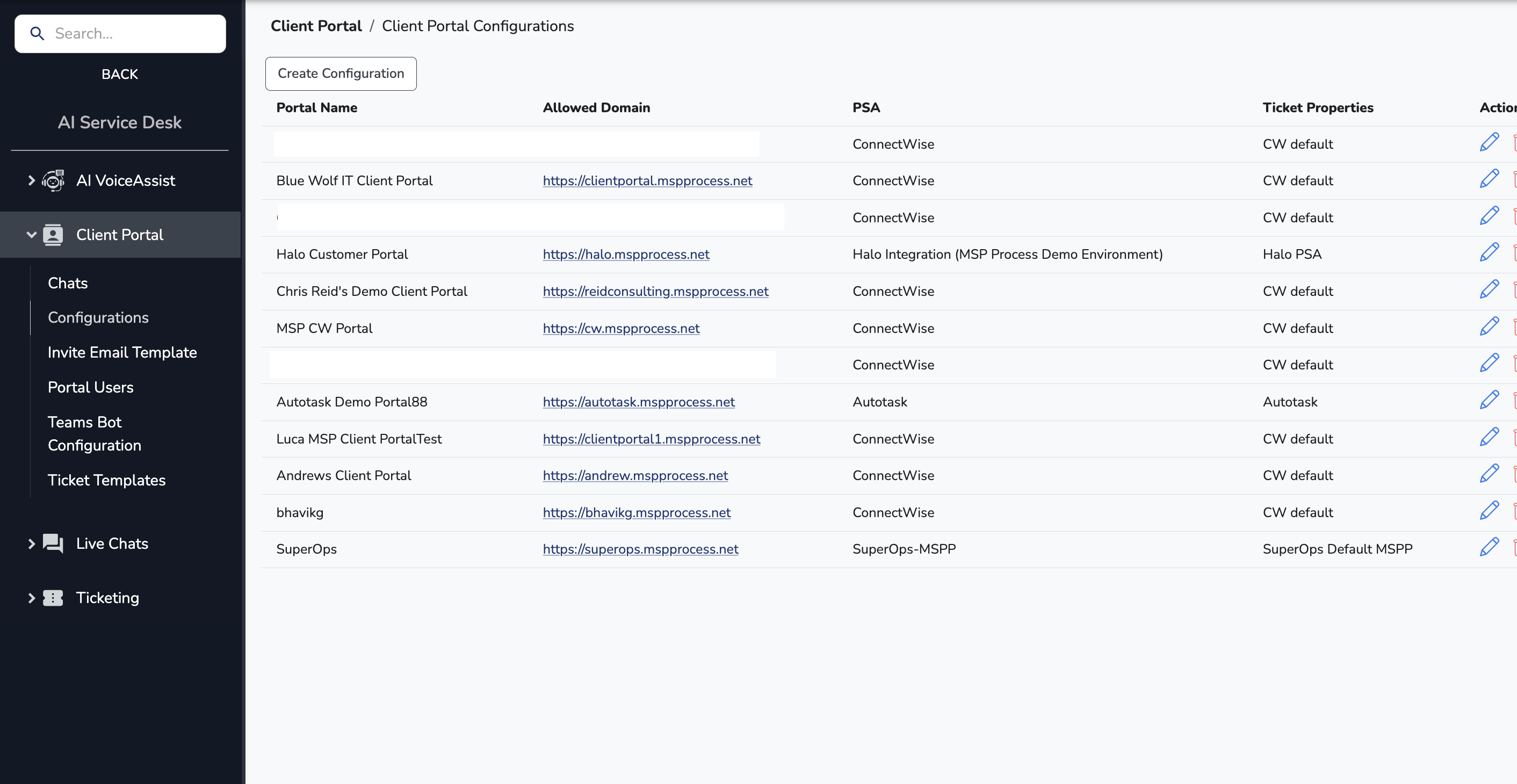
Task: Edit the Autotask Demo Portal88 configuration
Action: coord(1489,401)
